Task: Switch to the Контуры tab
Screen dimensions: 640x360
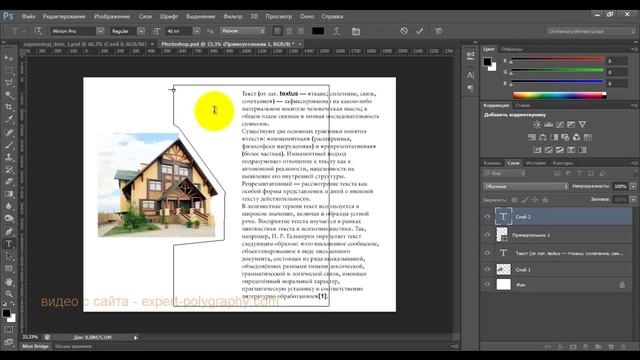Action: coord(563,163)
